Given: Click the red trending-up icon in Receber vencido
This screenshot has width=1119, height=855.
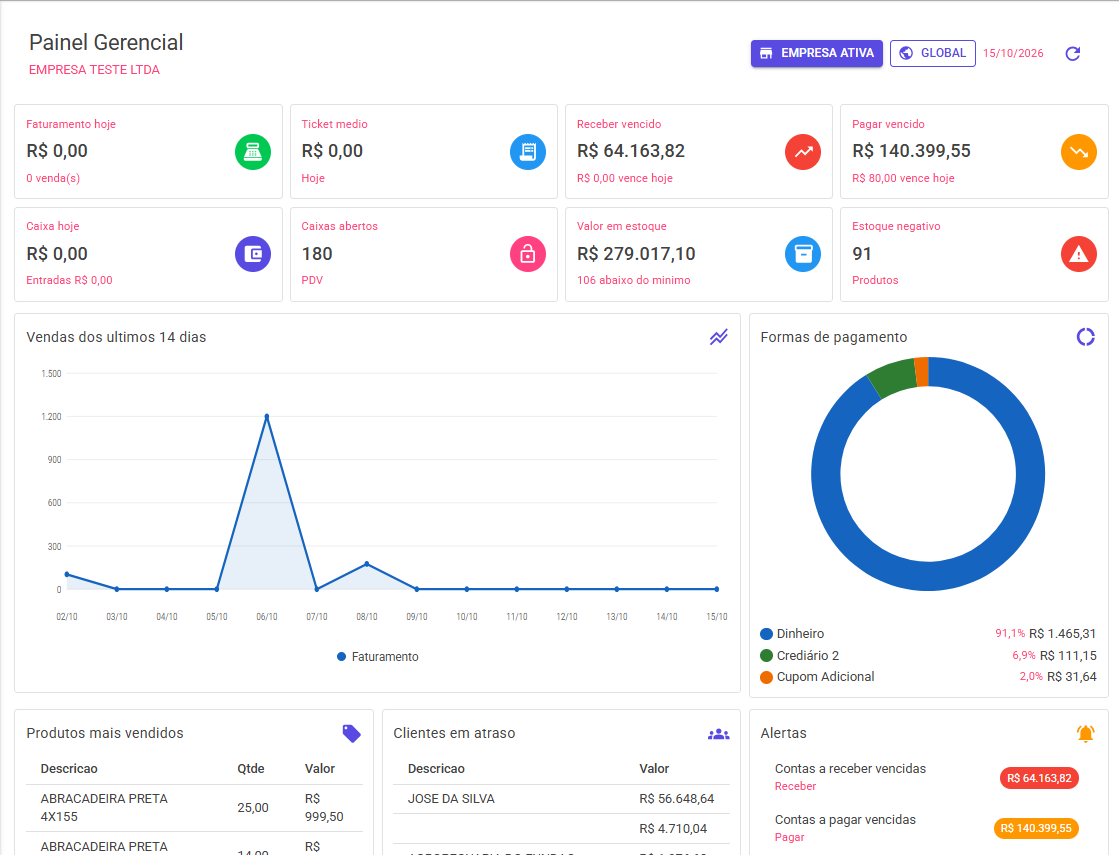Looking at the screenshot, I should pos(803,152).
